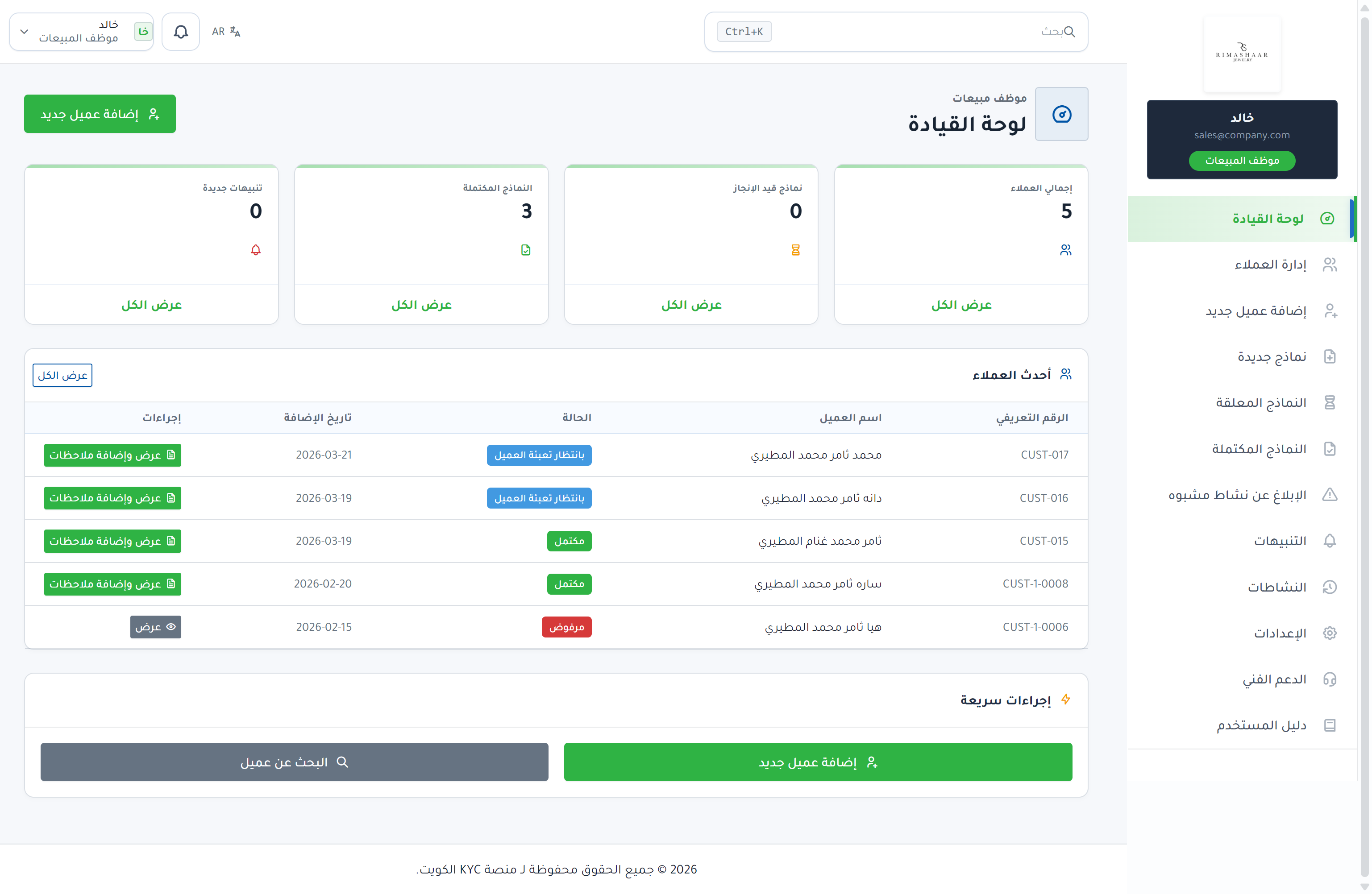Click عرض الكل in أحدث العملاء header
This screenshot has height=894, width=1372.
62,376
